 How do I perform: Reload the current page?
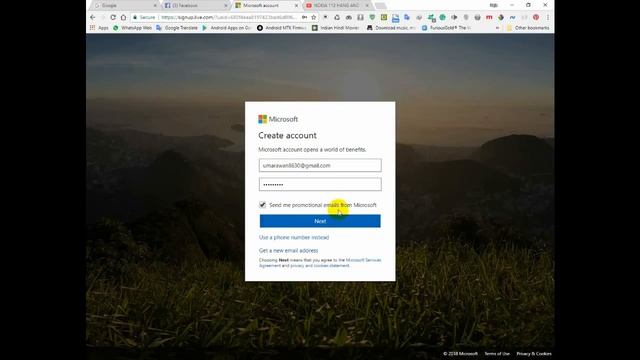(x=113, y=17)
